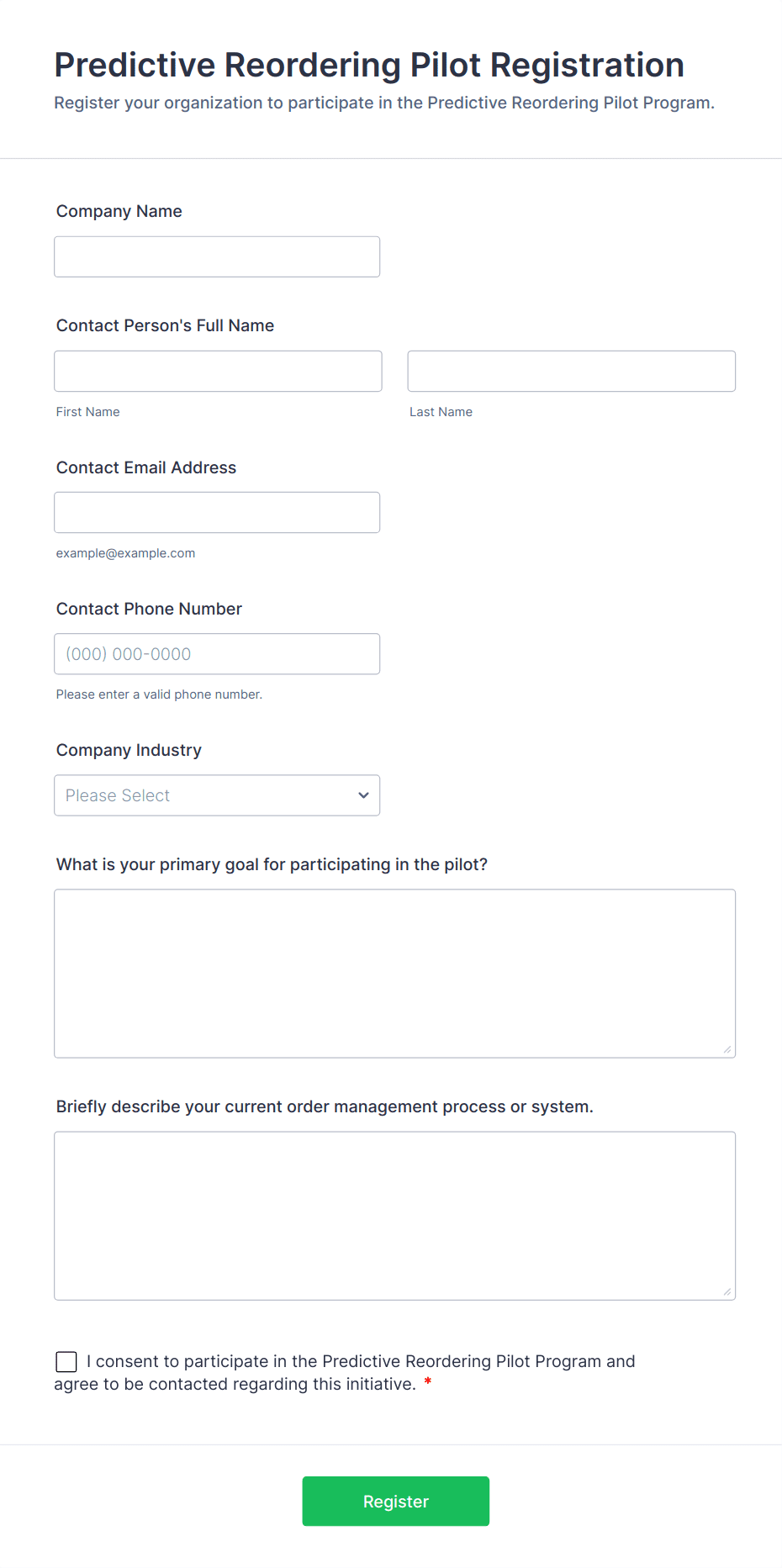Click resize handle of order management textarea
This screenshot has height=1568, width=782.
(x=727, y=1291)
